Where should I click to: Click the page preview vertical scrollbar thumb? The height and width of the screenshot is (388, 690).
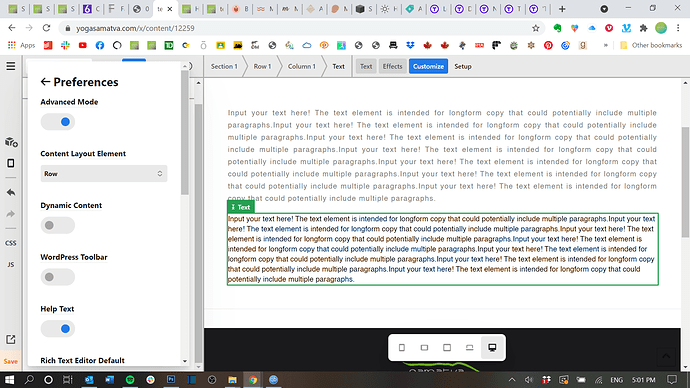[686, 183]
